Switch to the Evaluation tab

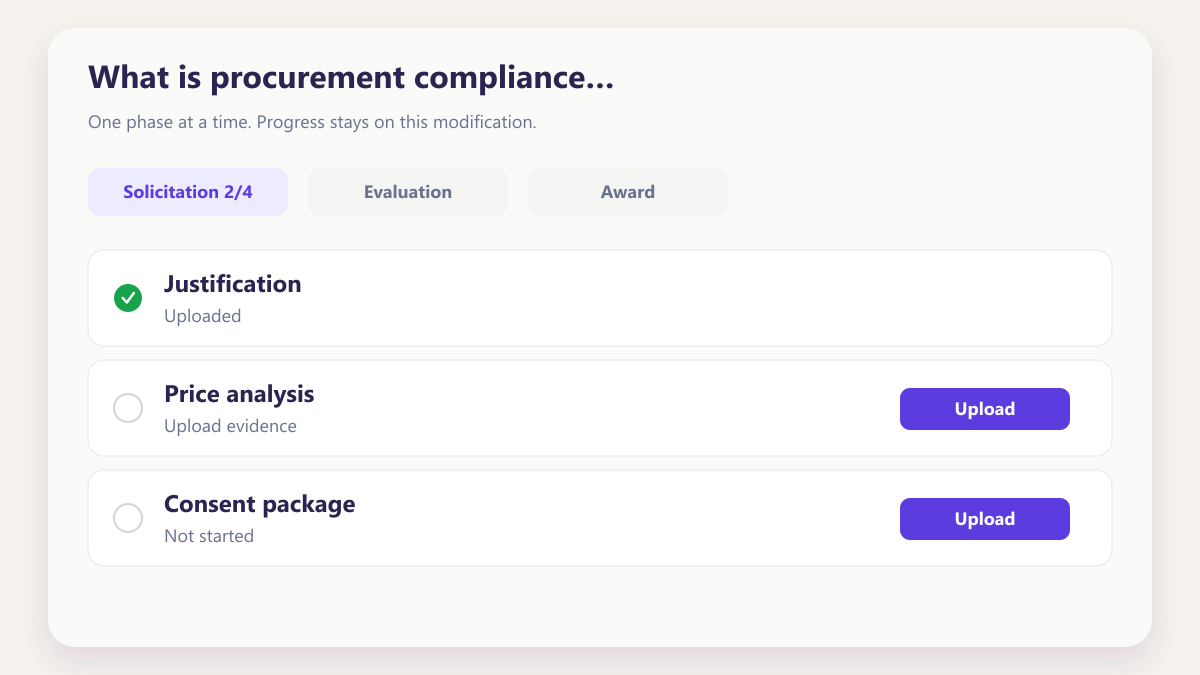tap(408, 192)
